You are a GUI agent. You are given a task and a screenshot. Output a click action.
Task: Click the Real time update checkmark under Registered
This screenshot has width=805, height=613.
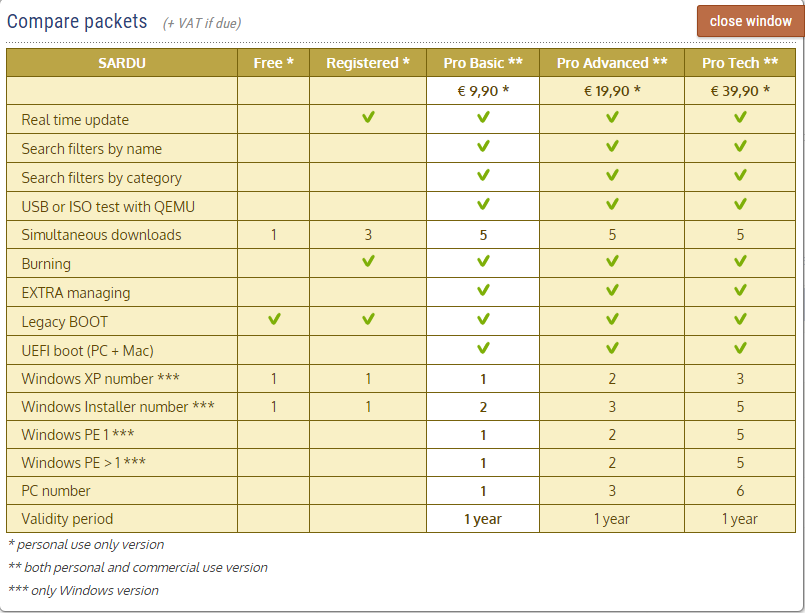pos(368,117)
